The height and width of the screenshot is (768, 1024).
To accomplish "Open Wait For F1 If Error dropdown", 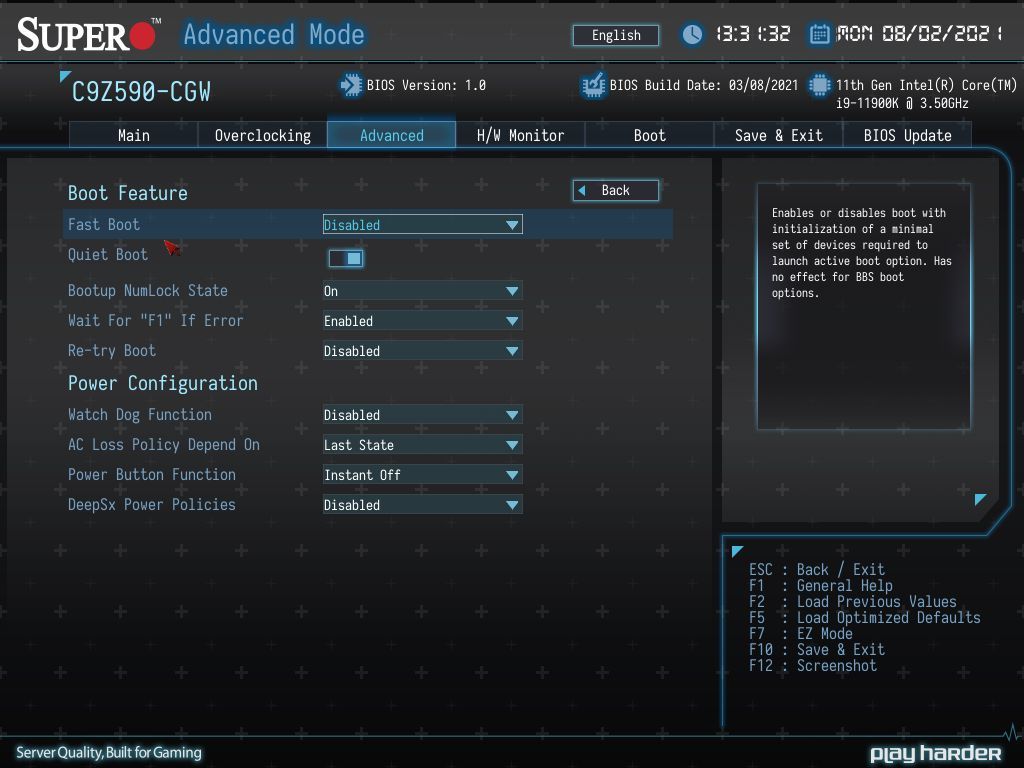I will tap(423, 321).
